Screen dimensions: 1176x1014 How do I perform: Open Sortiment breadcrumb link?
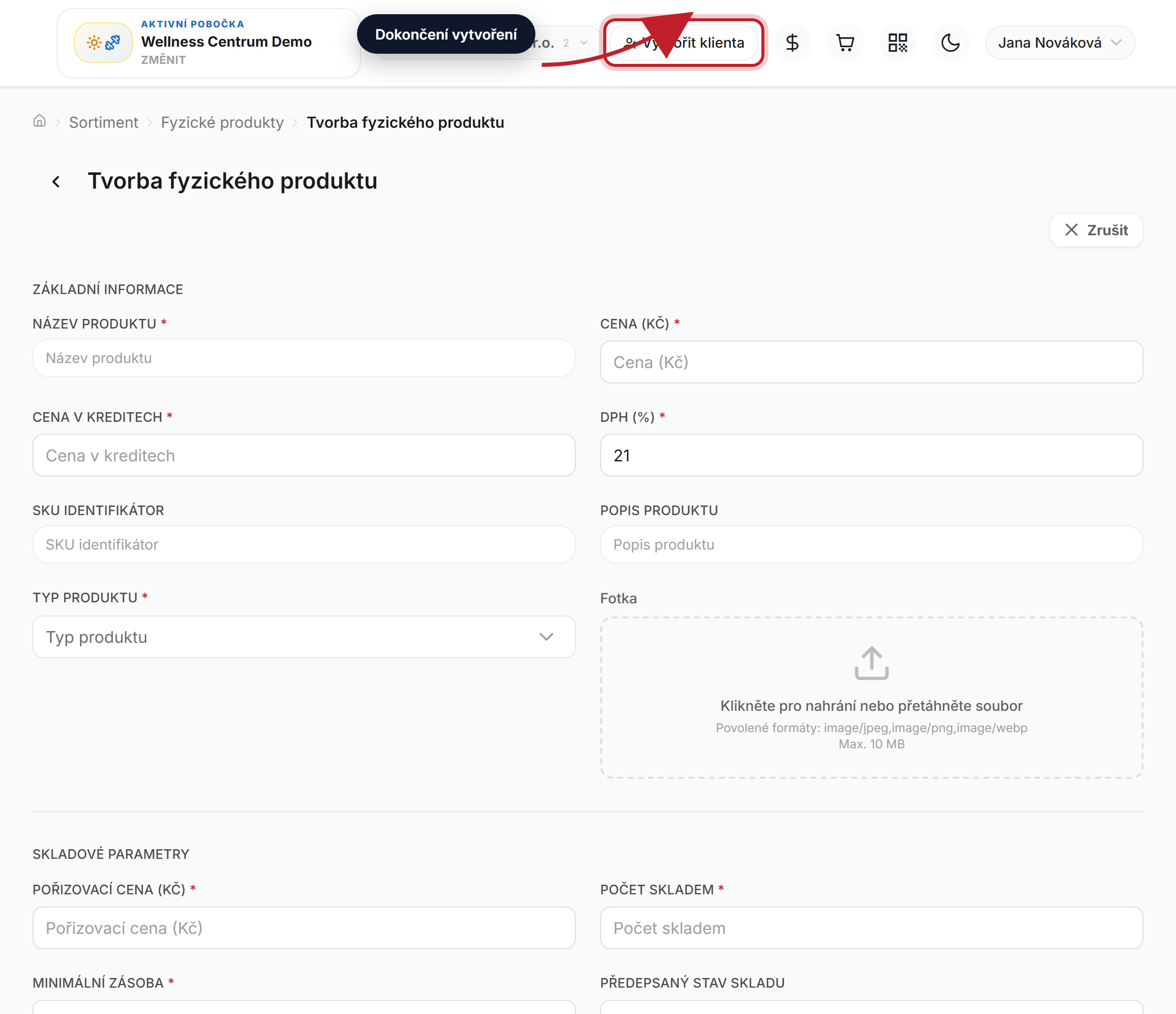tap(103, 123)
